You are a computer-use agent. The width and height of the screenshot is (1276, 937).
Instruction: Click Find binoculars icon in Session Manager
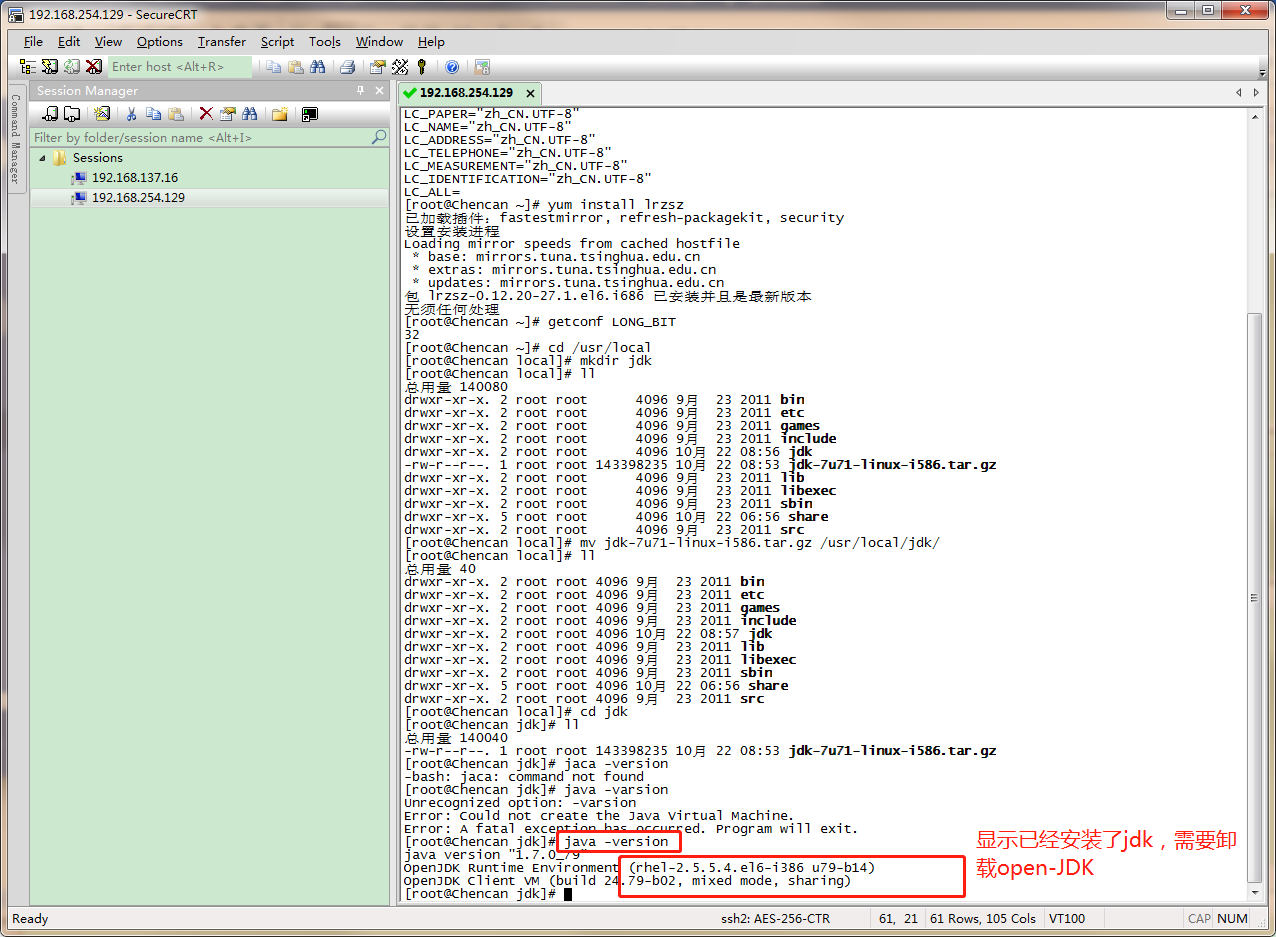click(250, 114)
